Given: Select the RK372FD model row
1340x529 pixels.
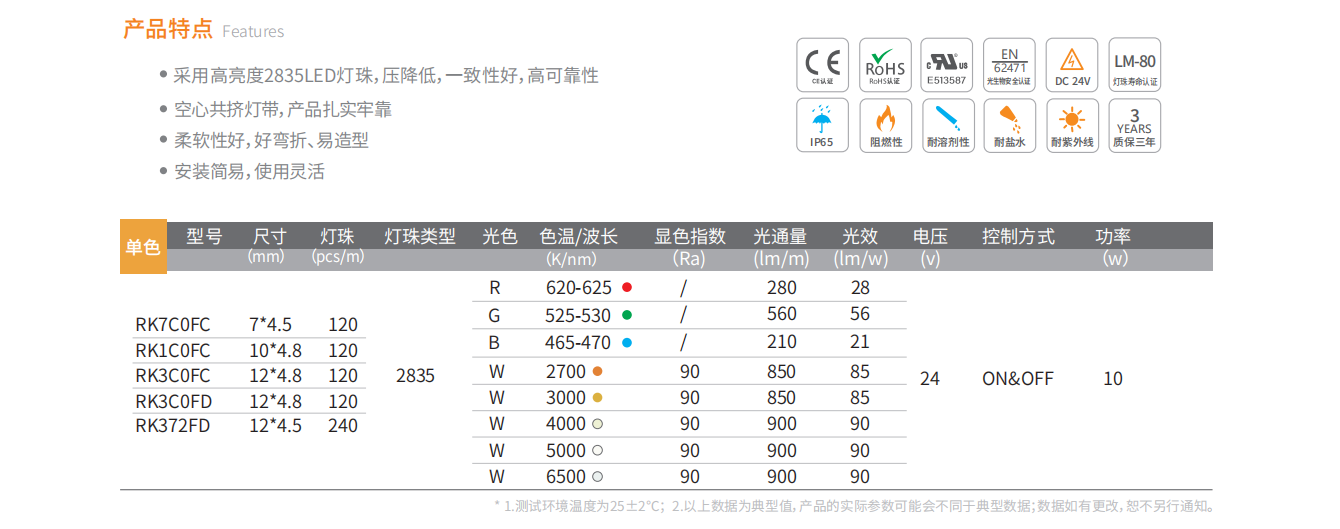Looking at the screenshot, I should pyautogui.click(x=173, y=426).
